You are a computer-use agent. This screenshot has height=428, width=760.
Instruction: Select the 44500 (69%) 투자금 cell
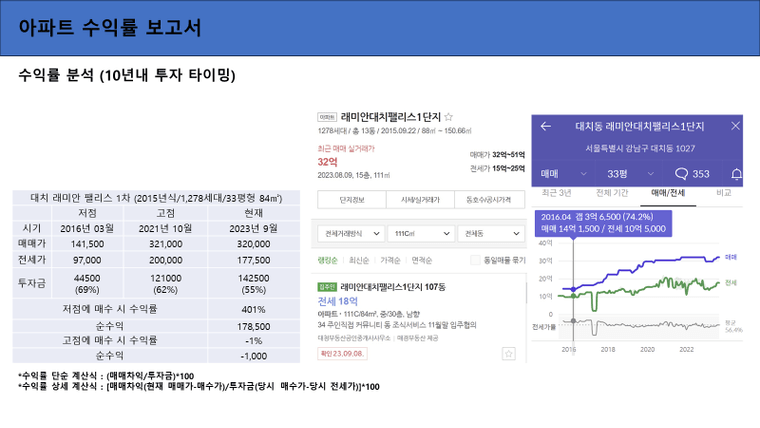point(87,284)
